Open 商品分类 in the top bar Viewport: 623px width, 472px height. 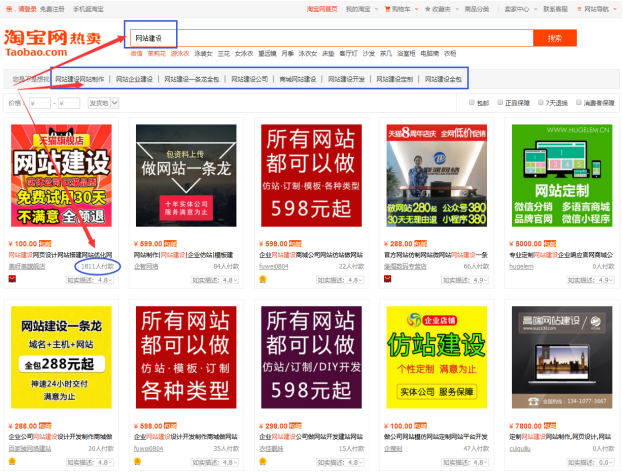click(477, 9)
